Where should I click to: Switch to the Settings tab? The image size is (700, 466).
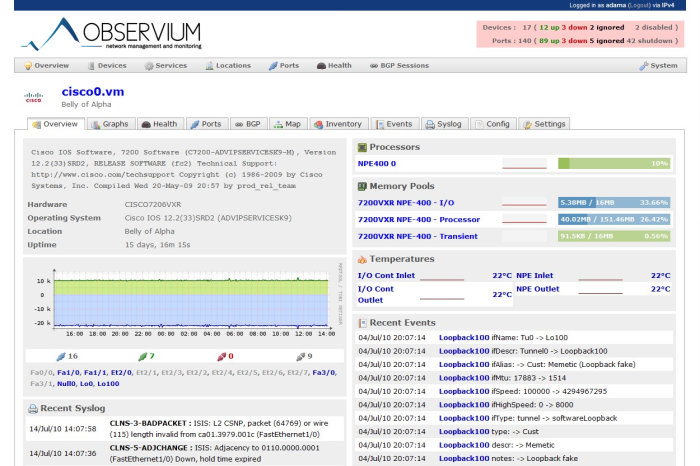544,124
